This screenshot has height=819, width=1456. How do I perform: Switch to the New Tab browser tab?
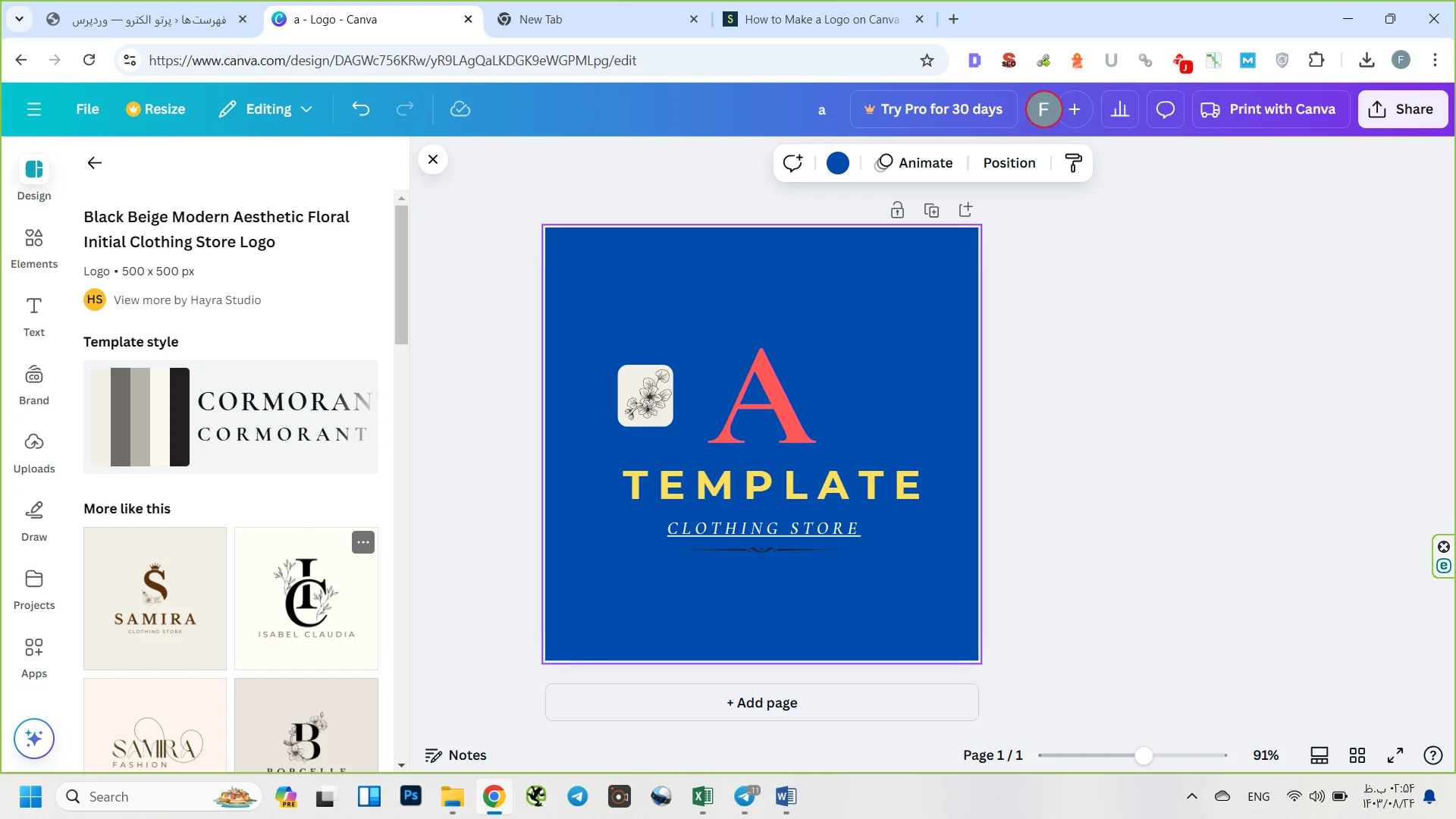click(x=599, y=20)
